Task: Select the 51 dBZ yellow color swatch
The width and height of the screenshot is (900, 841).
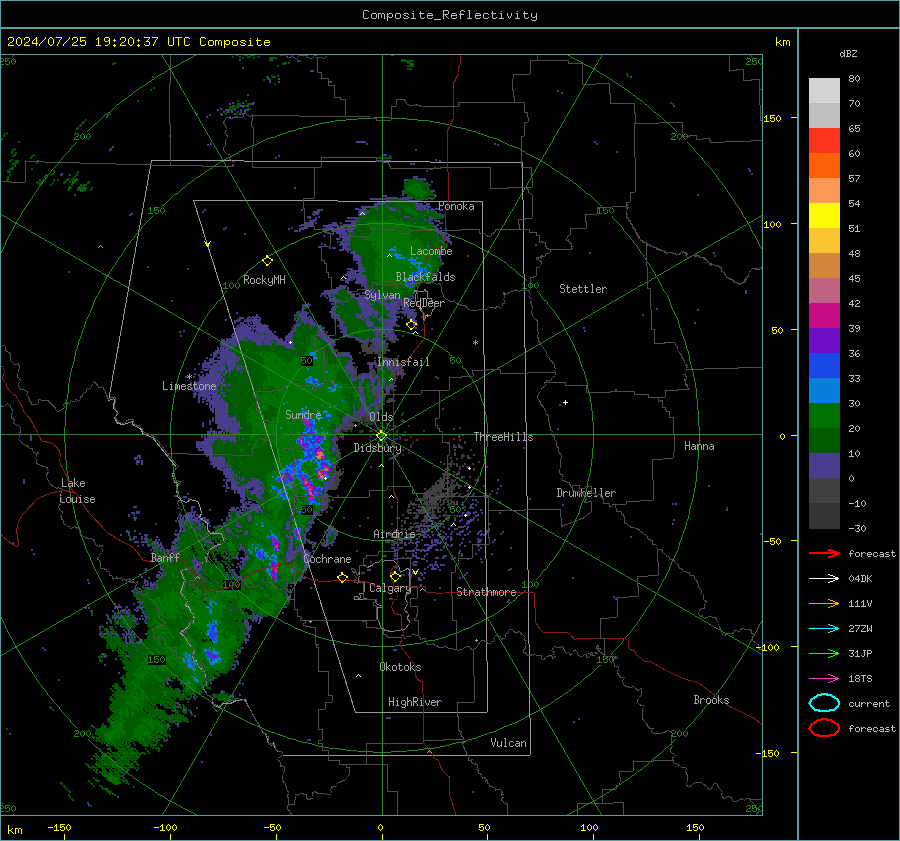Action: pos(824,215)
